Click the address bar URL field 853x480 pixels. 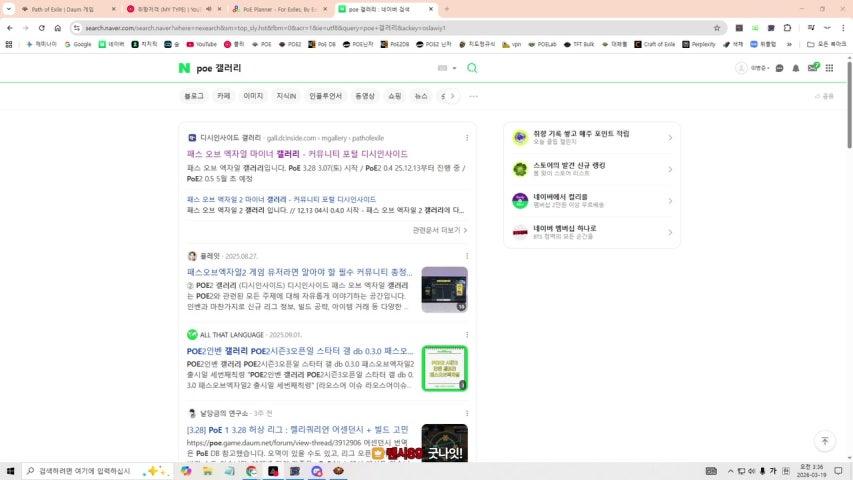pyautogui.click(x=397, y=28)
